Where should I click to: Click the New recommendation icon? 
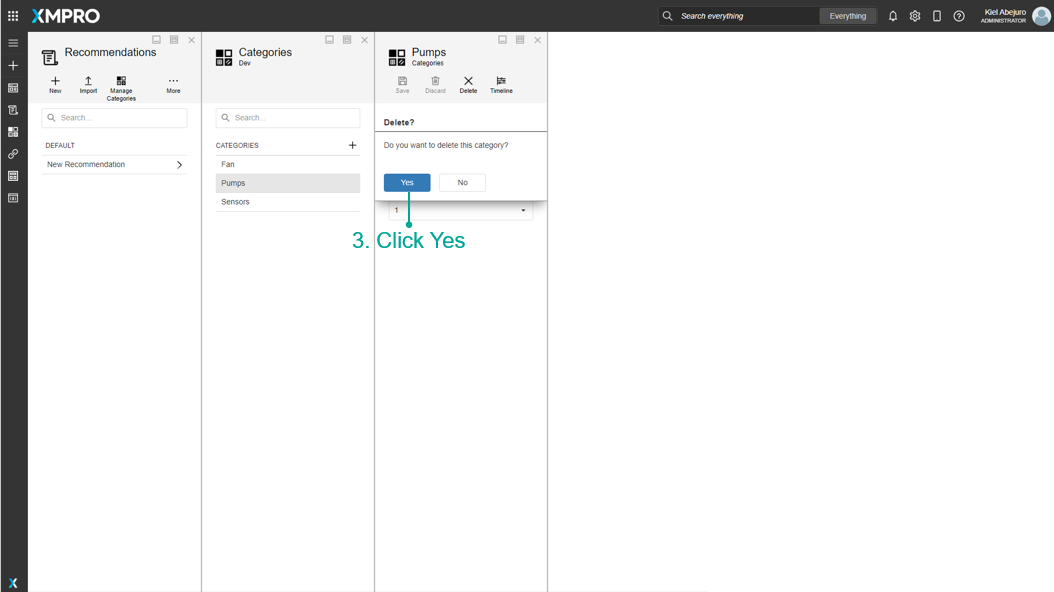55,82
